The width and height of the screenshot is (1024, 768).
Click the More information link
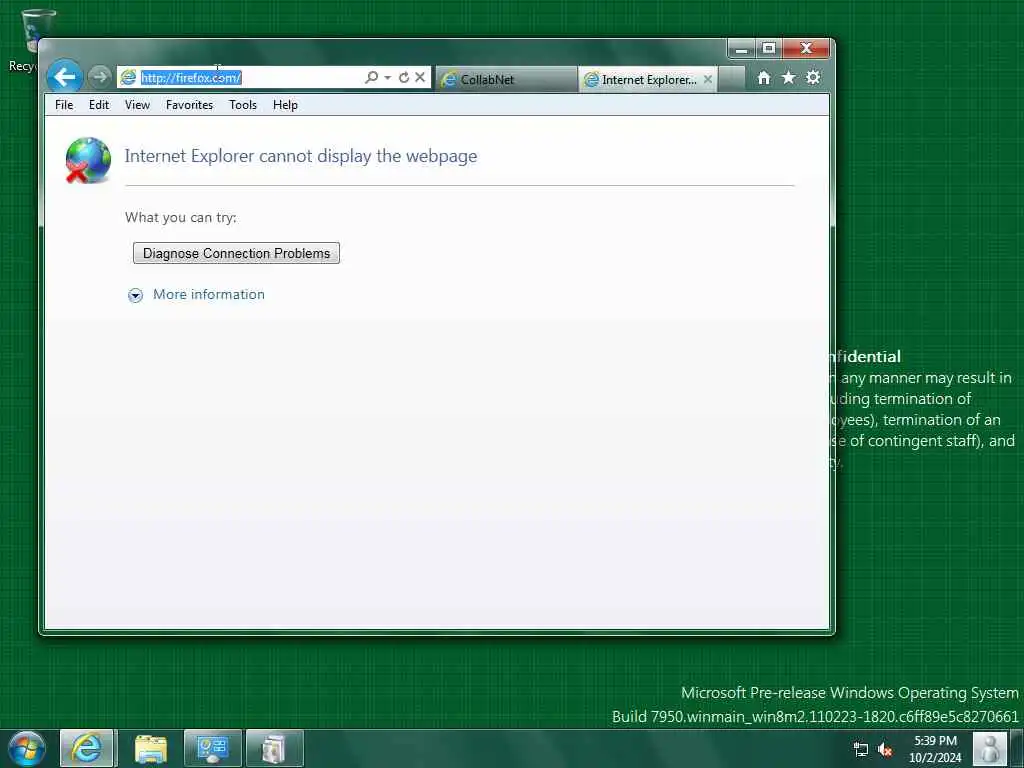(x=209, y=295)
